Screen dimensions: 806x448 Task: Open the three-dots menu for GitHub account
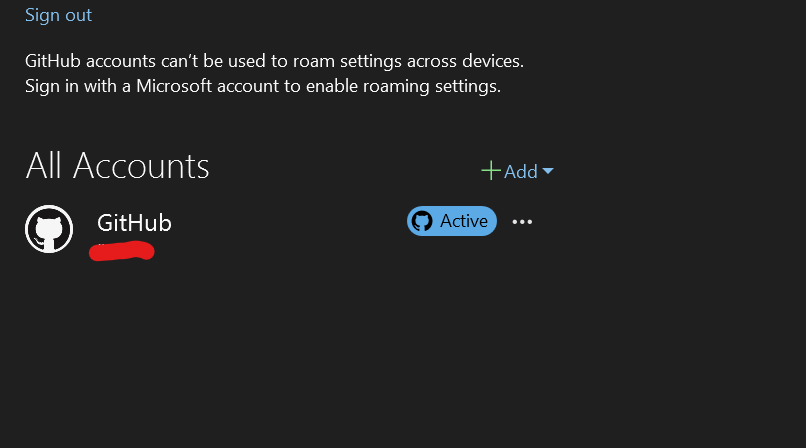coord(522,222)
